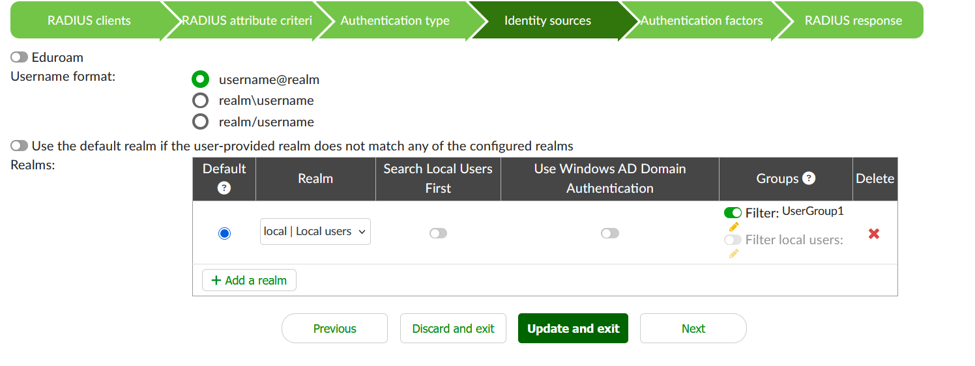
Task: Open the Identity sources step
Action: [x=548, y=21]
